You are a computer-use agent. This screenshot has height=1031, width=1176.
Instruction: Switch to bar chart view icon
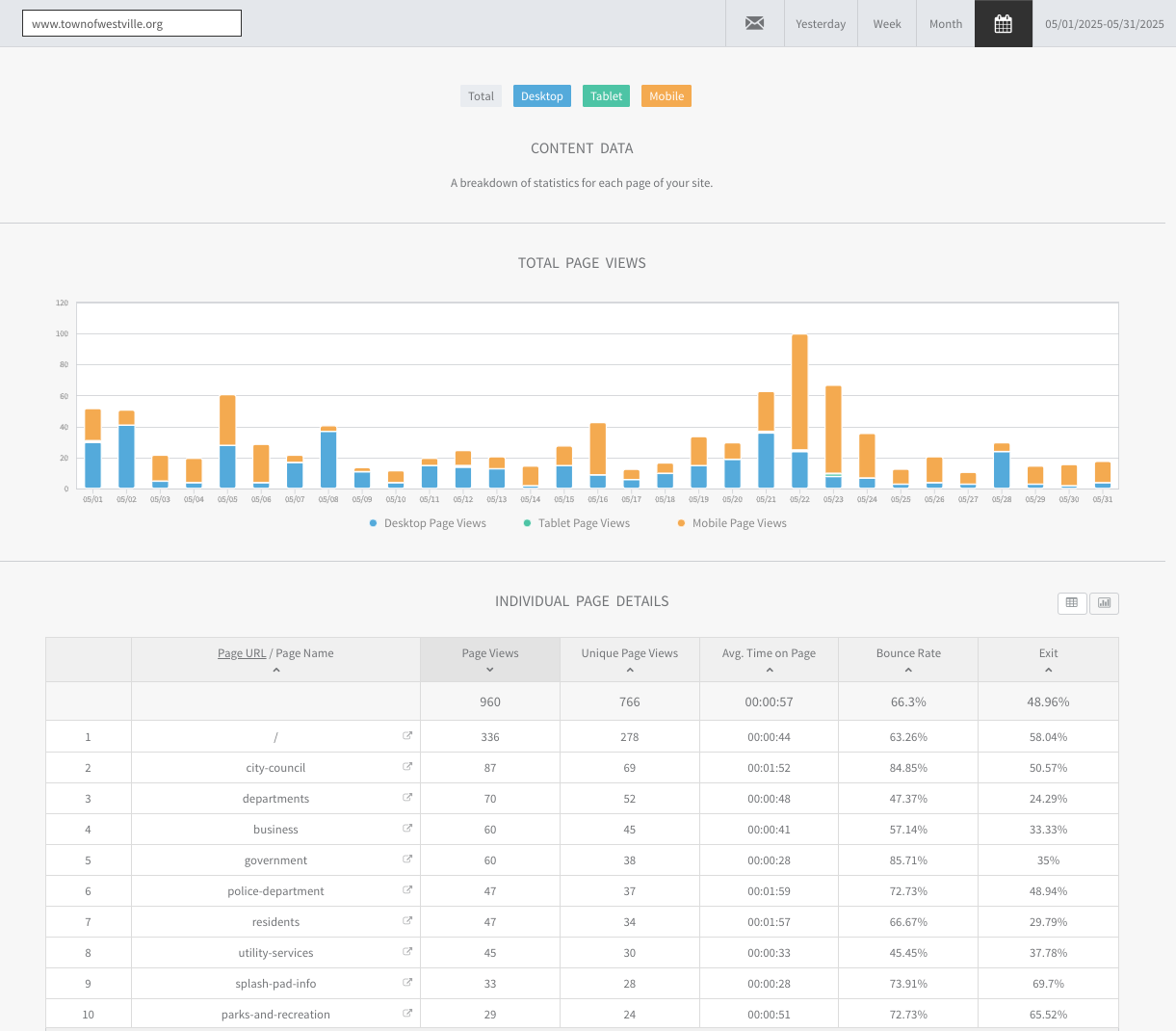click(x=1104, y=603)
